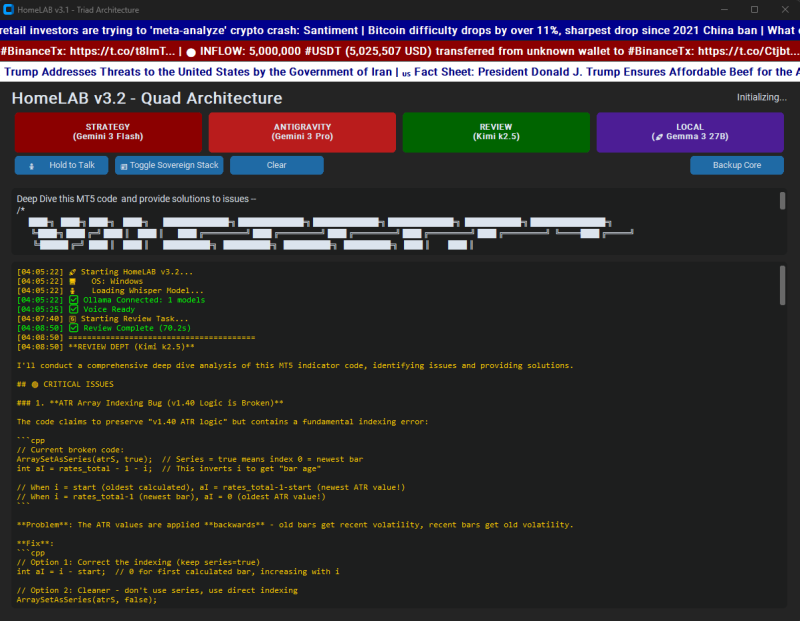Image resolution: width=800 pixels, height=621 pixels.
Task: Click the rocket icon beside "Starting HomeLAB v3.2"
Action: (74, 270)
